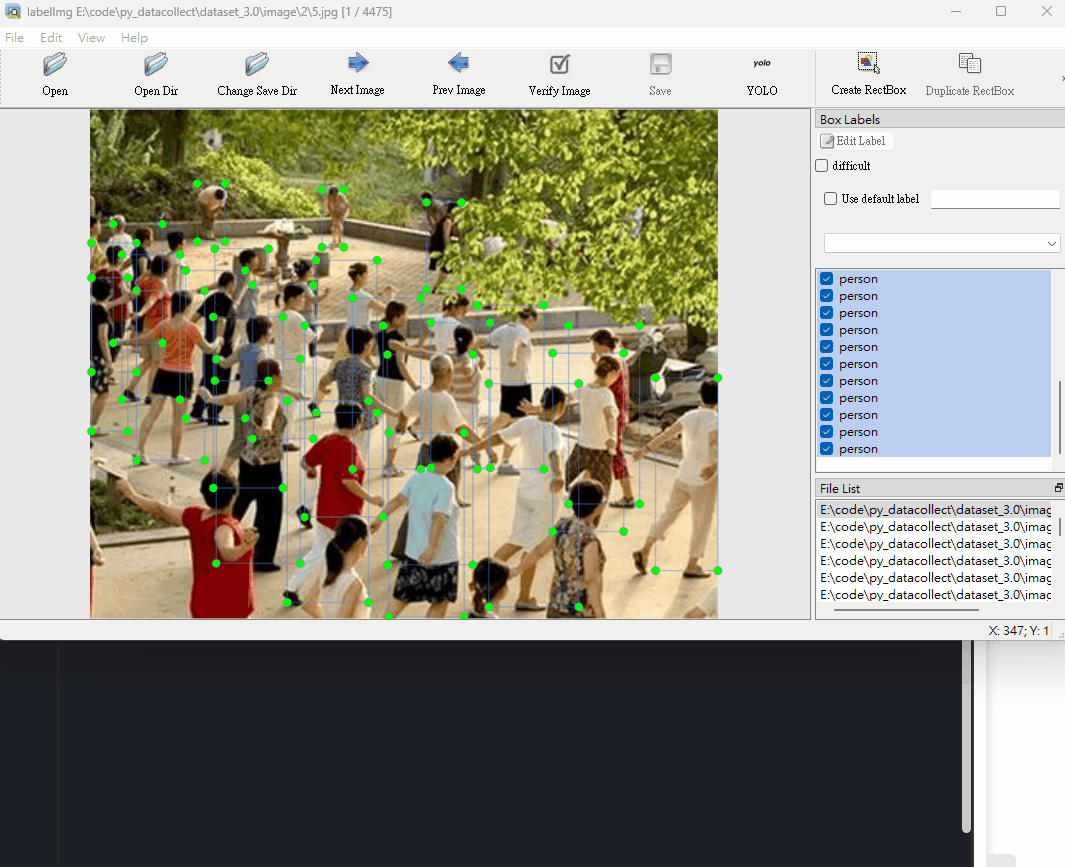Click the Change Save Dir icon
This screenshot has width=1065, height=867.
click(257, 65)
